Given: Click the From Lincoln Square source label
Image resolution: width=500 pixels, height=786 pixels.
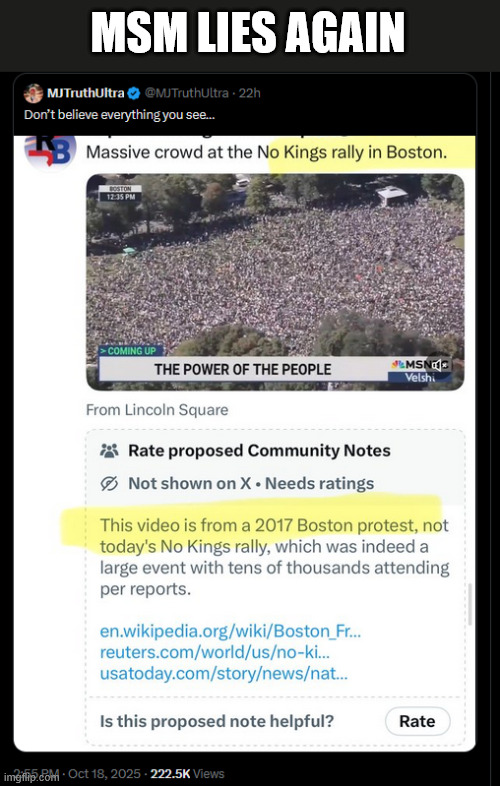Looking at the screenshot, I should click(x=157, y=410).
